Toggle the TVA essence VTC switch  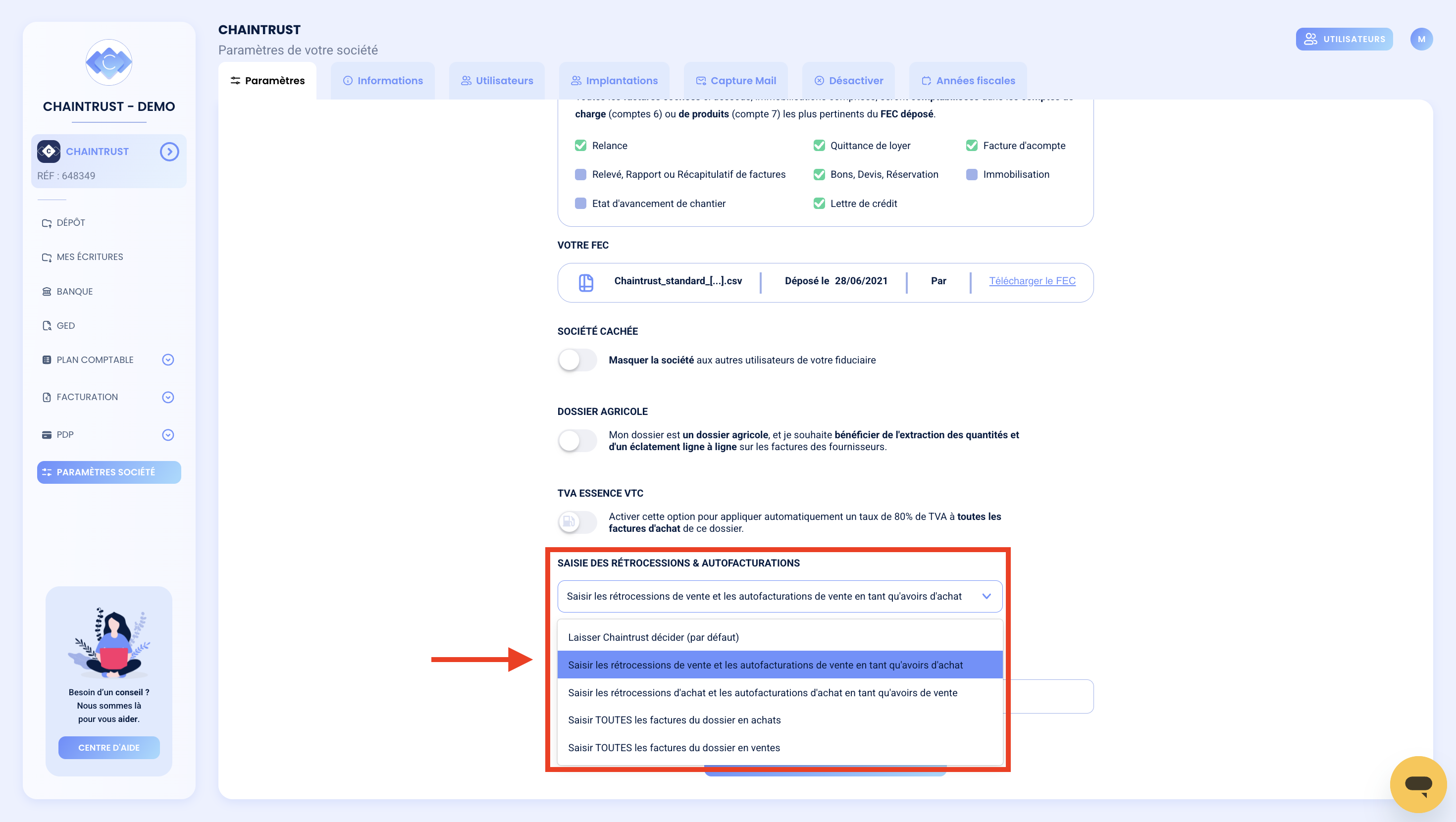coord(577,522)
